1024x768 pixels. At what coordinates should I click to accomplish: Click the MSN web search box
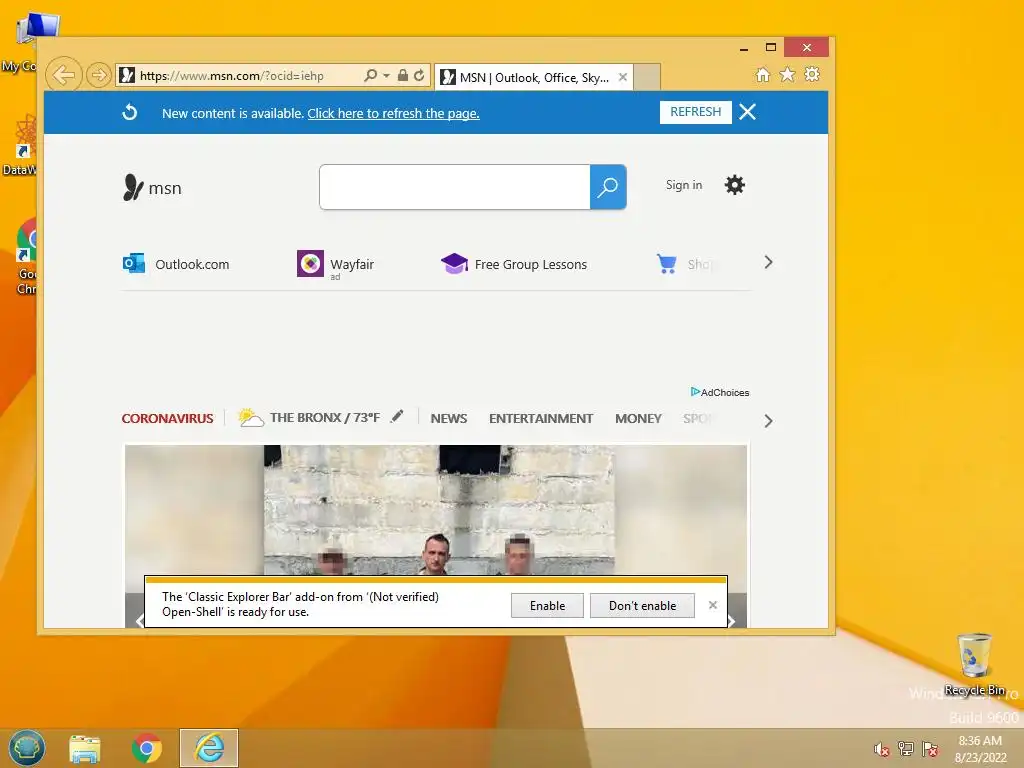(455, 187)
